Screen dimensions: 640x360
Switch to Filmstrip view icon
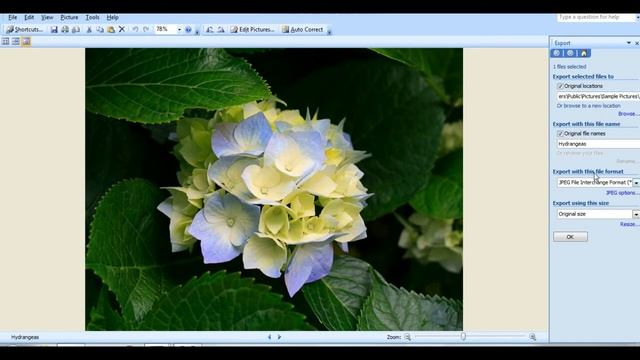click(x=16, y=41)
